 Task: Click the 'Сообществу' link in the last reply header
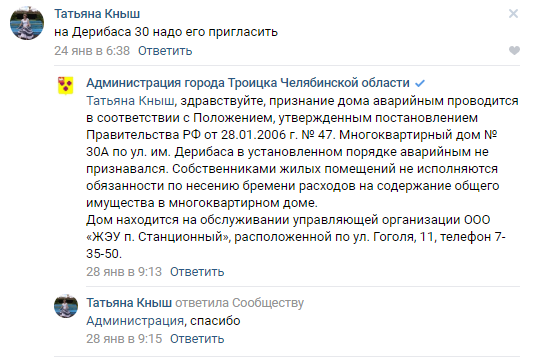pyautogui.click(x=268, y=303)
